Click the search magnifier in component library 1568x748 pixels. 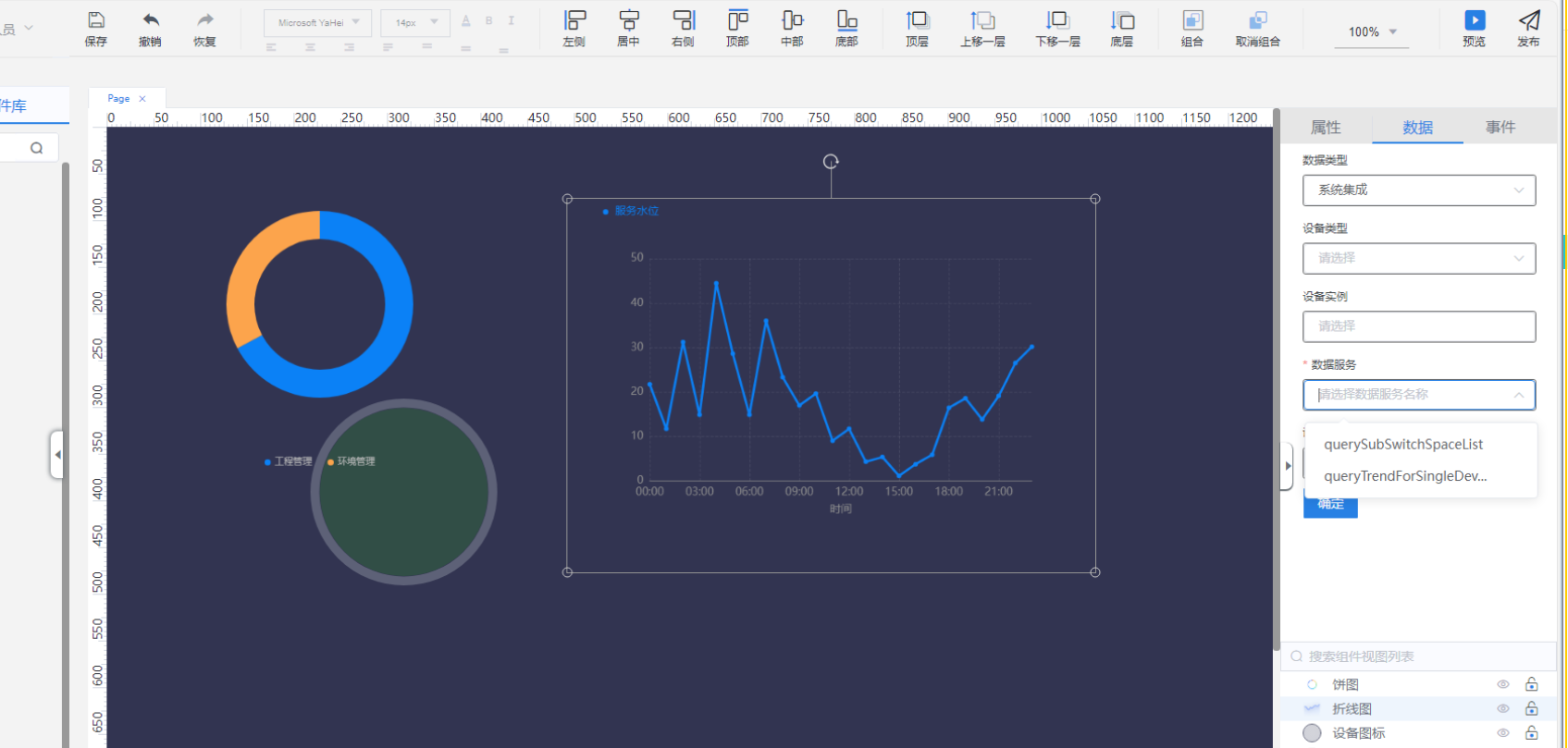tap(37, 148)
